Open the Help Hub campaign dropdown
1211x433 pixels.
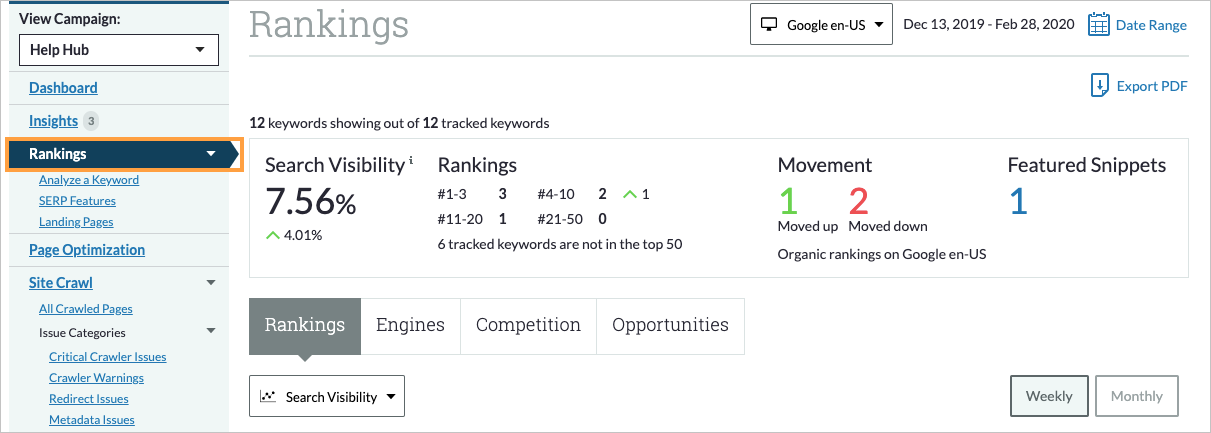pos(119,49)
